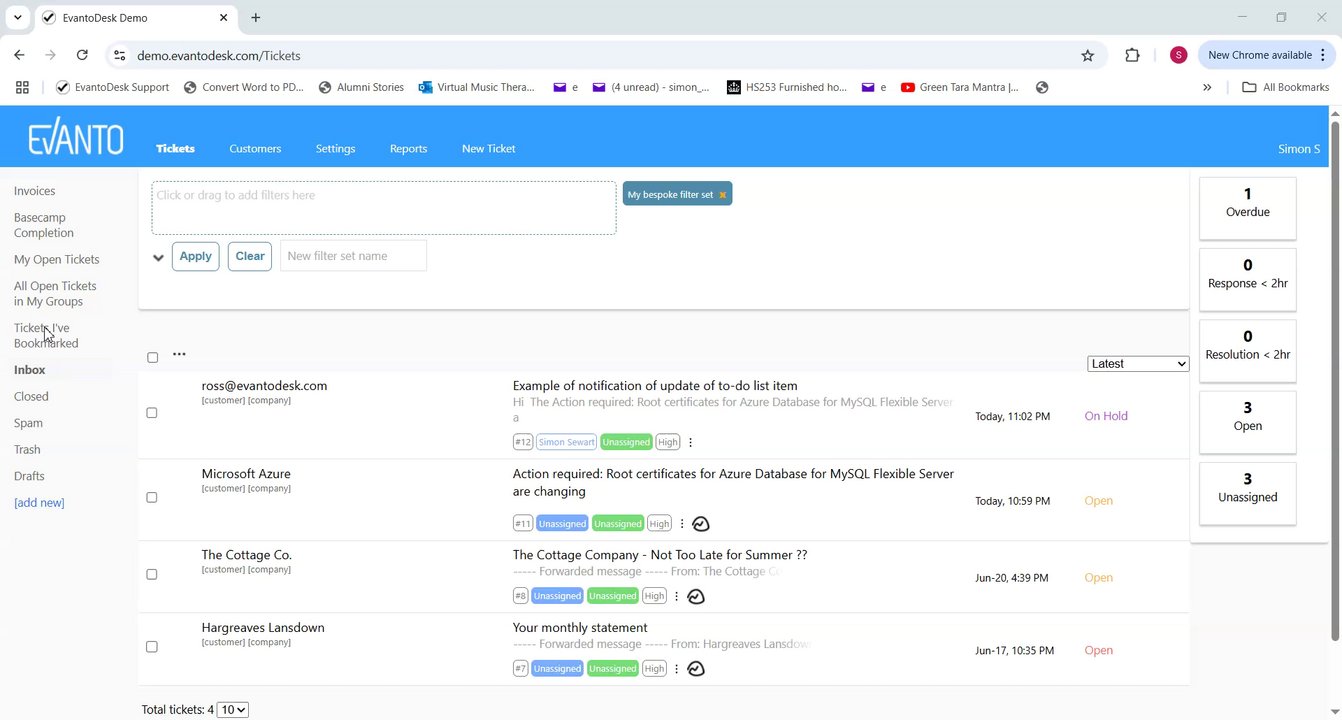Open Chrome menu three dots
The height and width of the screenshot is (720, 1342).
pos(1324,56)
